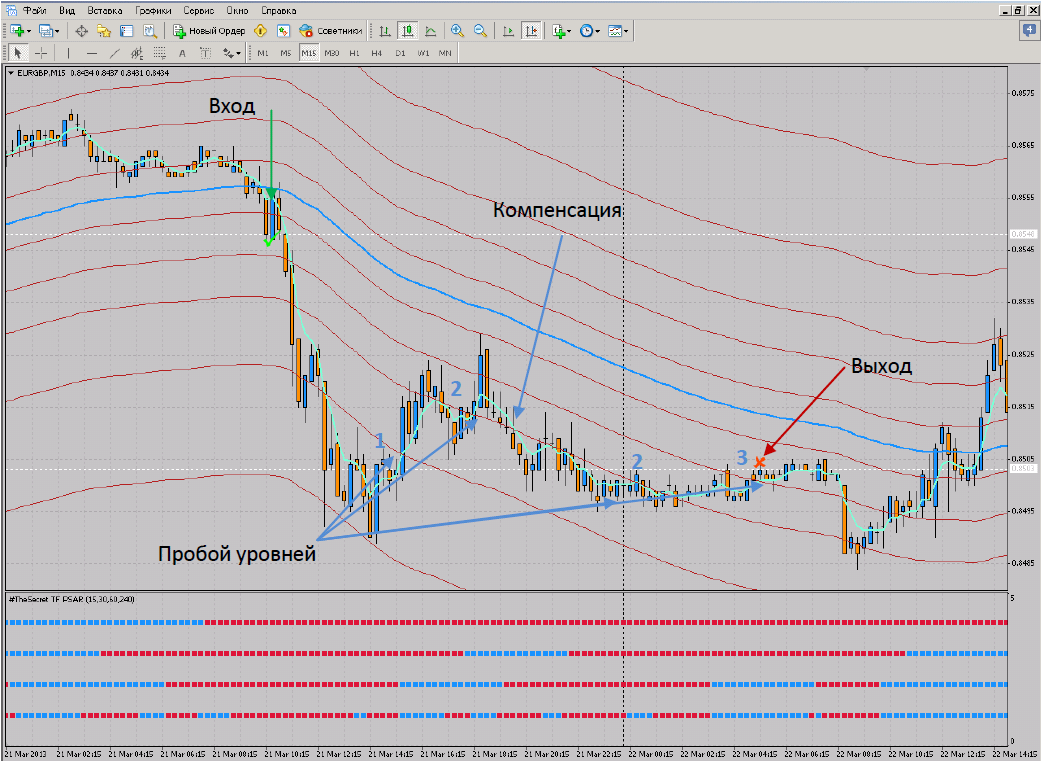Launch MetaEditor with yellow diamond icon
1041x761 pixels.
[261, 31]
